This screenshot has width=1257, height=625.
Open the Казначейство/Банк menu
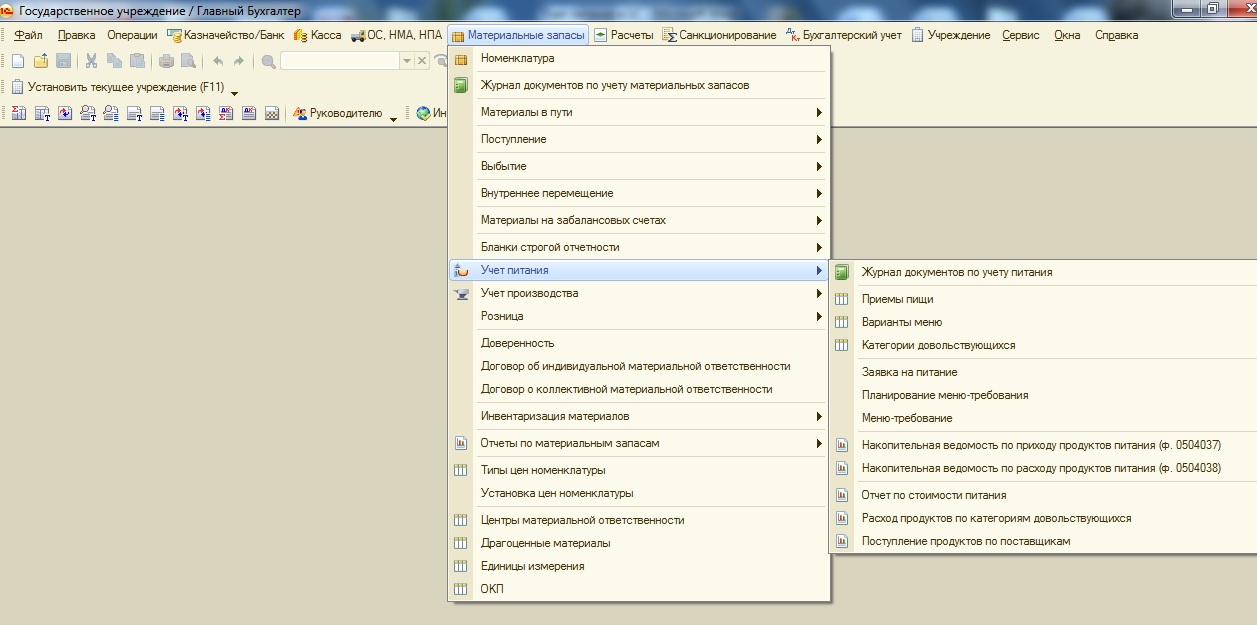pos(226,35)
